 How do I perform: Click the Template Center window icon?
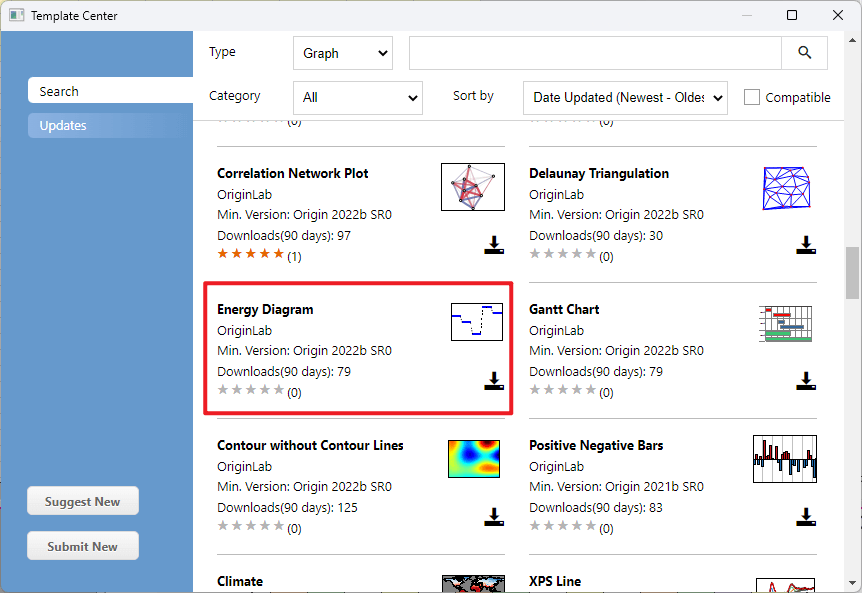tap(16, 16)
